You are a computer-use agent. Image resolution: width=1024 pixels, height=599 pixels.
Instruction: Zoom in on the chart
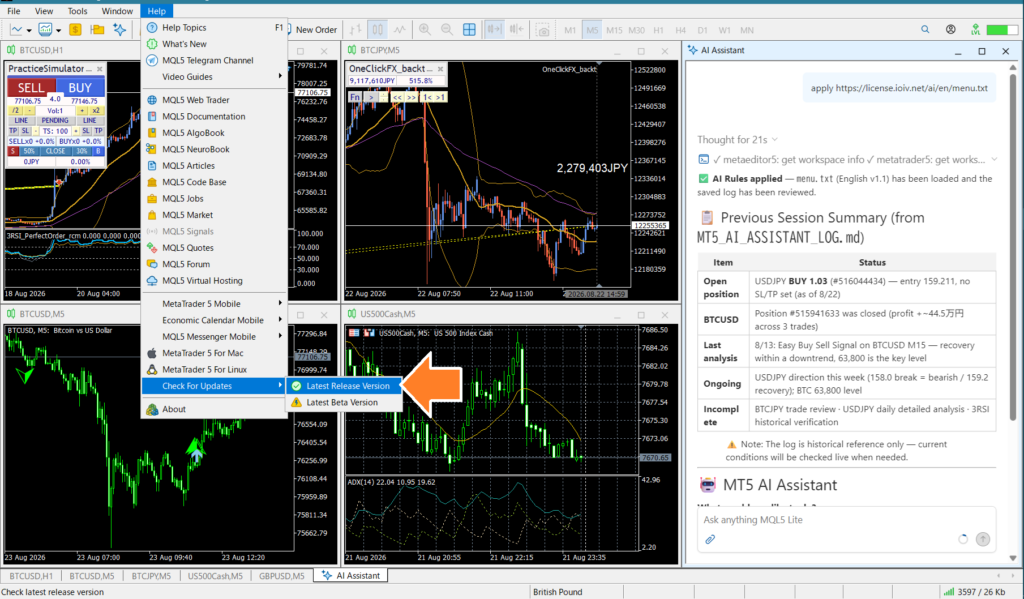tap(425, 29)
